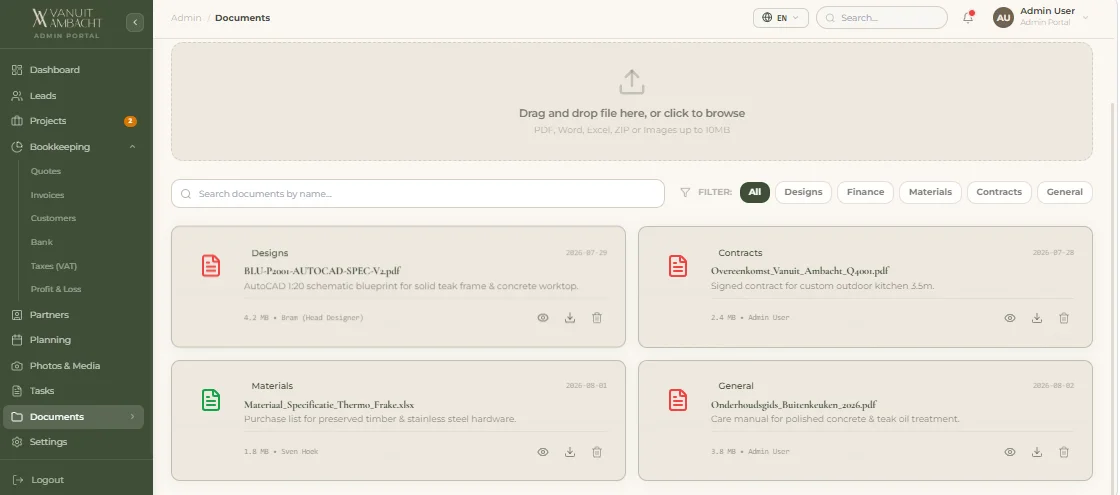
Task: Filter documents by Contracts
Action: 999,192
